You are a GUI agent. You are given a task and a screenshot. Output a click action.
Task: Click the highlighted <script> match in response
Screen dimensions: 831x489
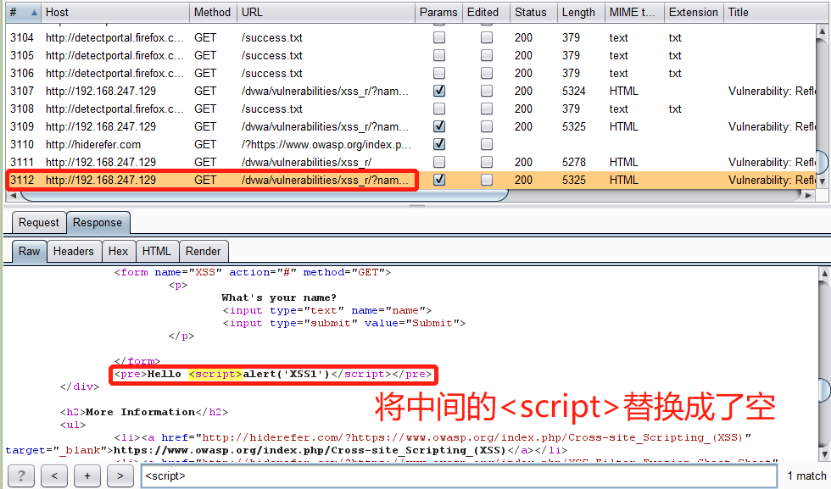[215, 374]
